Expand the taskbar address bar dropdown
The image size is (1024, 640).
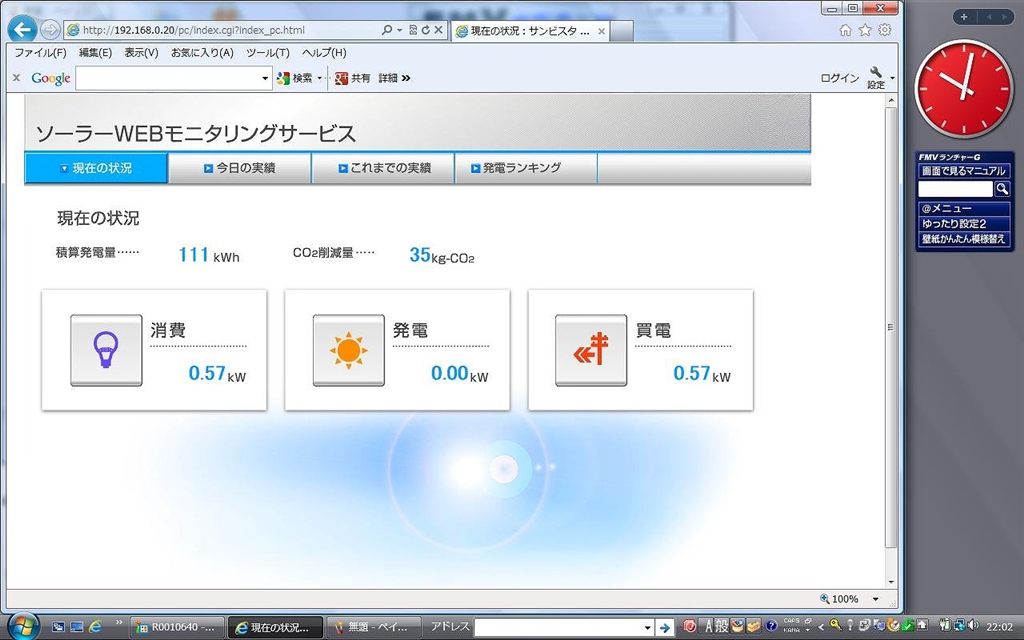coord(646,627)
